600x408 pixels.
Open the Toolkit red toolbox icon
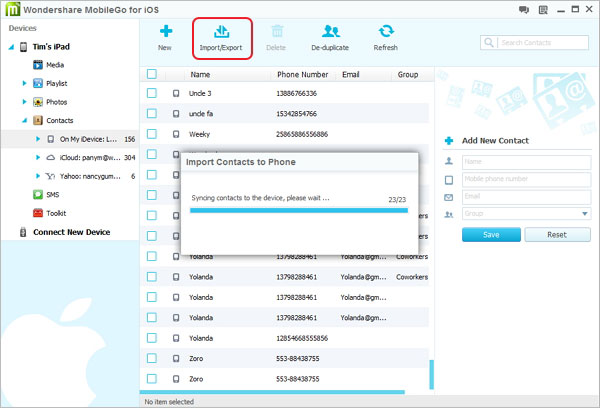click(38, 213)
